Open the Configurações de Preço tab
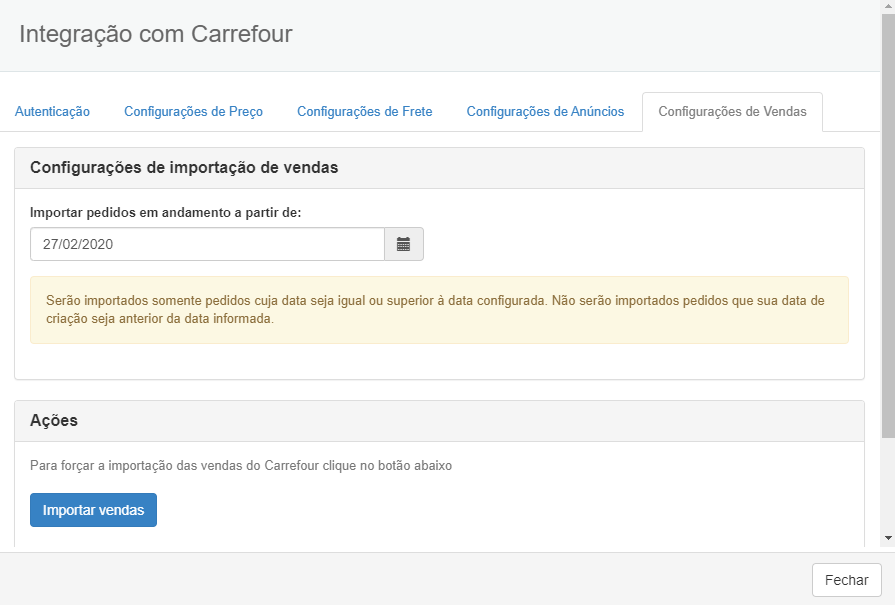Screen dimensions: 895x605 pos(193,112)
